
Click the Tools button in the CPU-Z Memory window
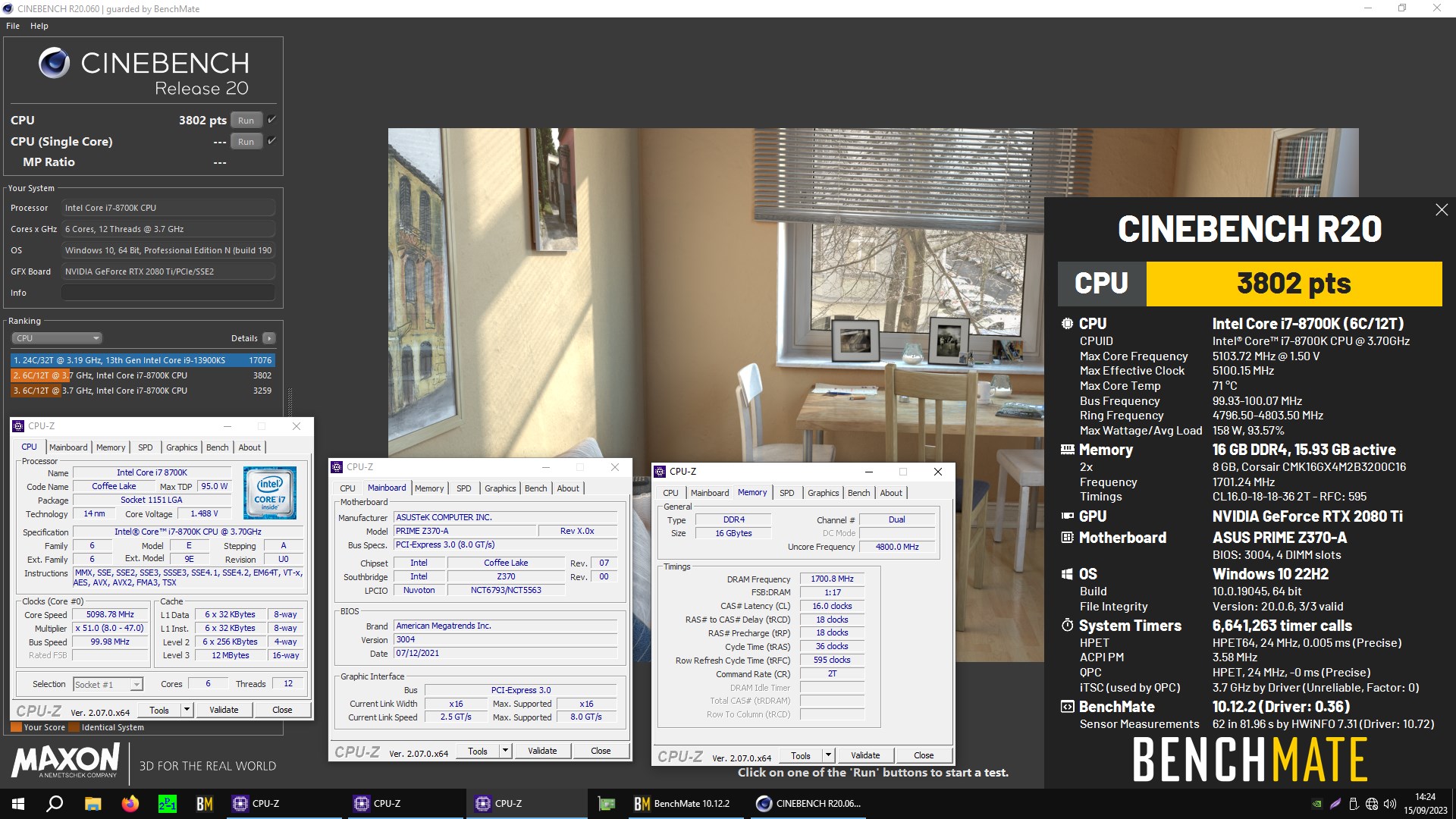(801, 756)
